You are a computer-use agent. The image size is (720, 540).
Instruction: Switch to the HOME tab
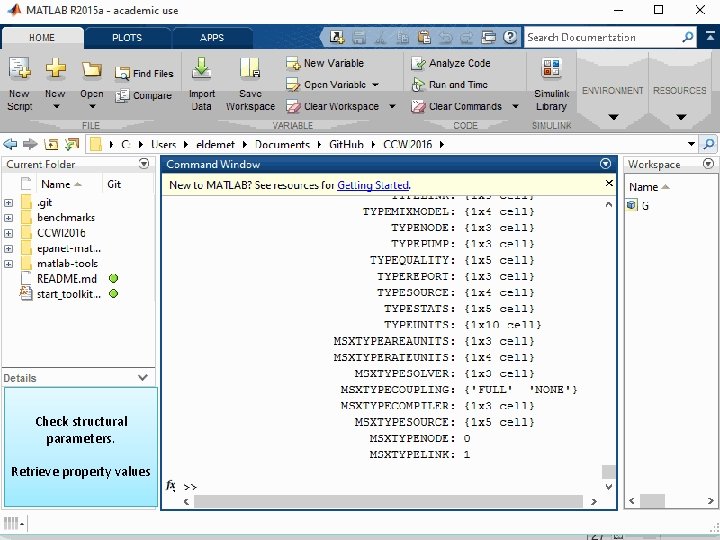[x=42, y=38]
